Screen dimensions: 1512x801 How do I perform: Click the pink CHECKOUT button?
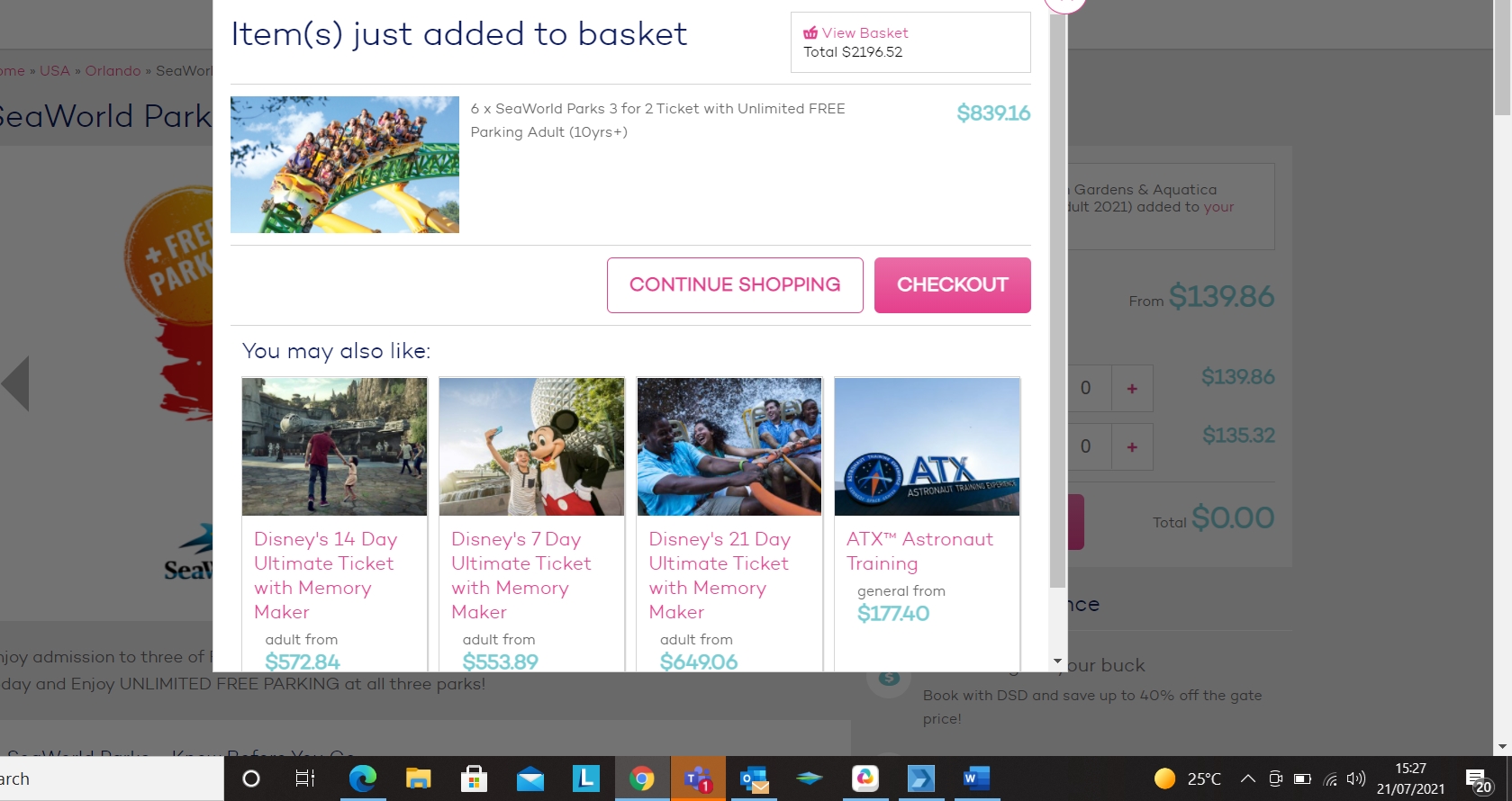[x=953, y=285]
